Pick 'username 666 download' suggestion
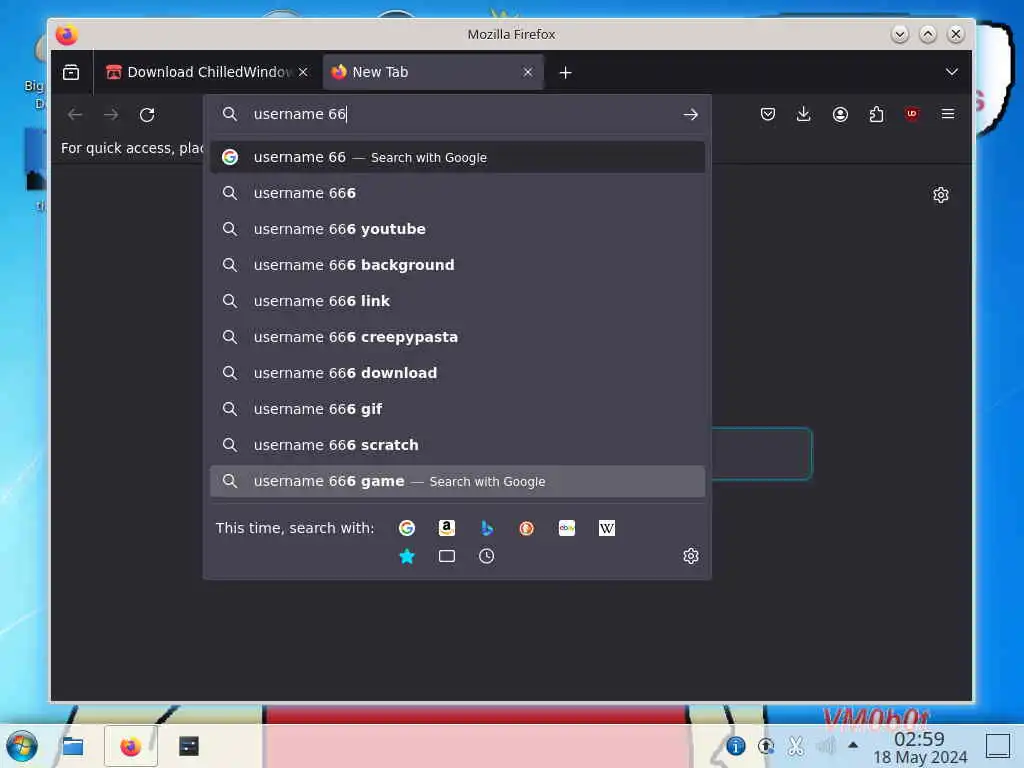The width and height of the screenshot is (1024, 768). click(x=457, y=373)
